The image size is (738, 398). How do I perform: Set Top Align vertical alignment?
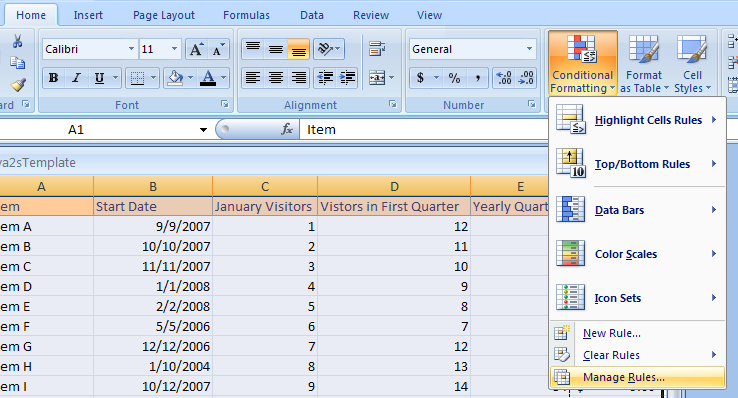253,49
